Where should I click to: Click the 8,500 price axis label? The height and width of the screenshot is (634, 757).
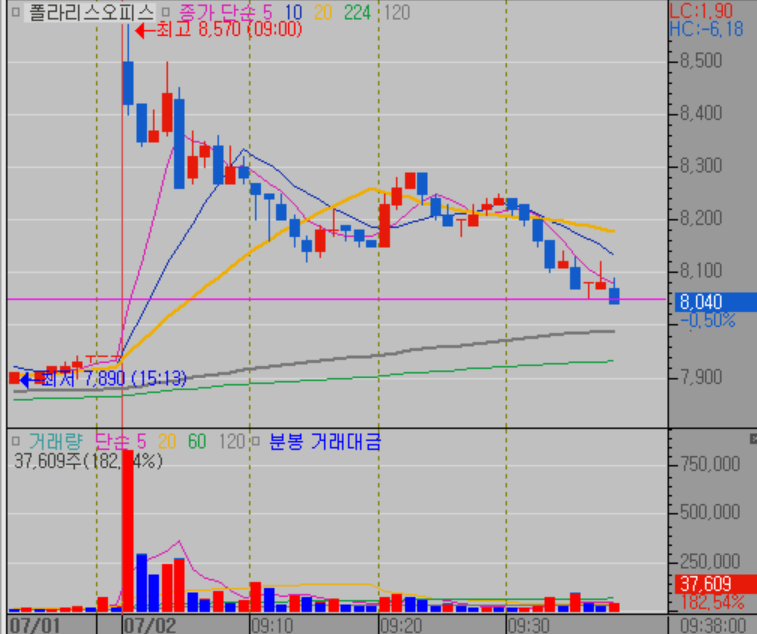pyautogui.click(x=701, y=61)
